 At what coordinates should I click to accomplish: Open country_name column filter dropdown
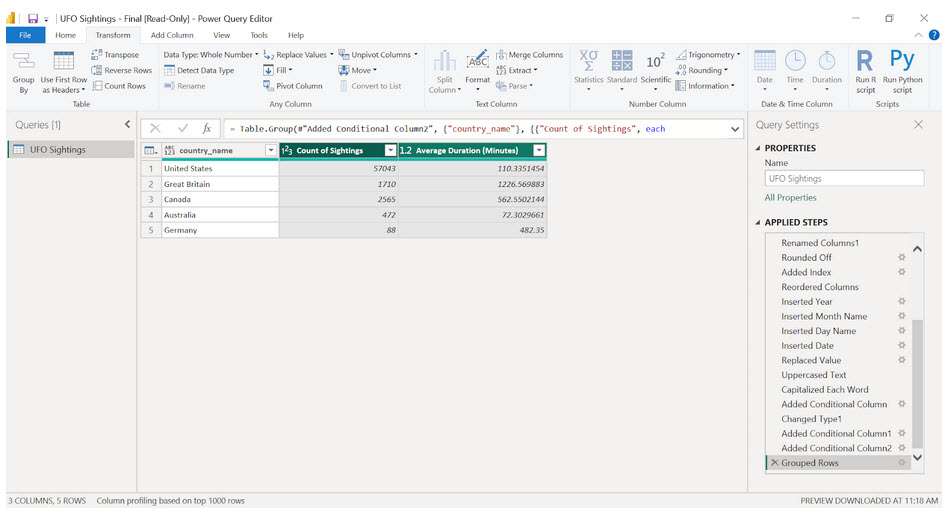271,150
